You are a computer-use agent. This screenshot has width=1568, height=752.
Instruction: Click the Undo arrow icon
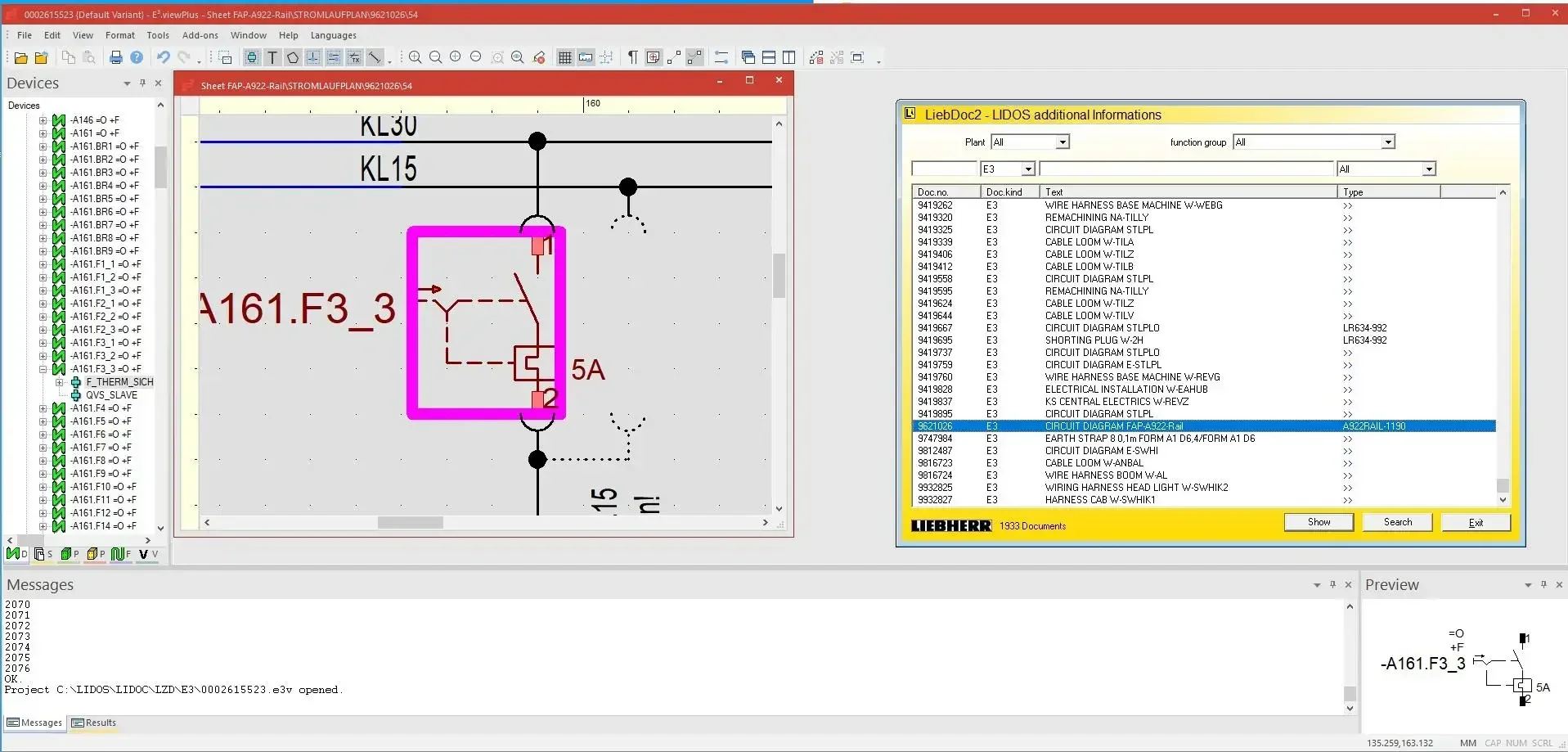pyautogui.click(x=164, y=57)
